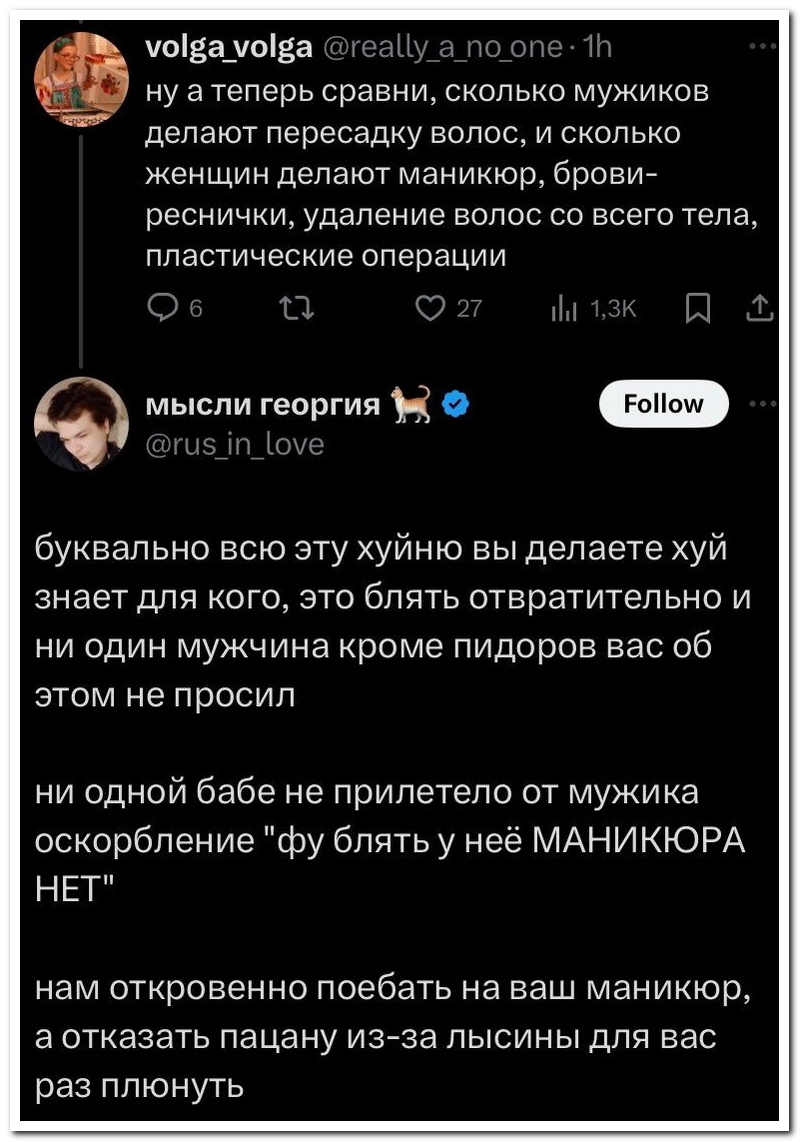Open more options on volga_volga tweet
This screenshot has height=1142, width=800.
pyautogui.click(x=764, y=47)
